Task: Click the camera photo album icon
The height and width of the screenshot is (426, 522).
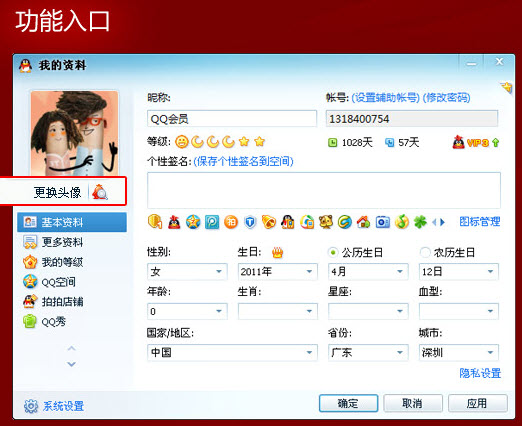Action: click(x=382, y=222)
